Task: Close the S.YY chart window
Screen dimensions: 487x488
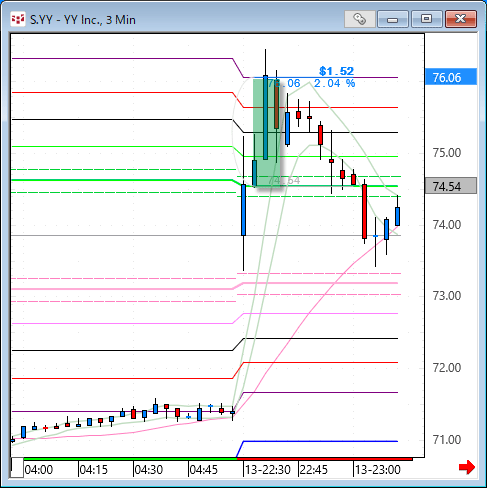Action: (461, 19)
